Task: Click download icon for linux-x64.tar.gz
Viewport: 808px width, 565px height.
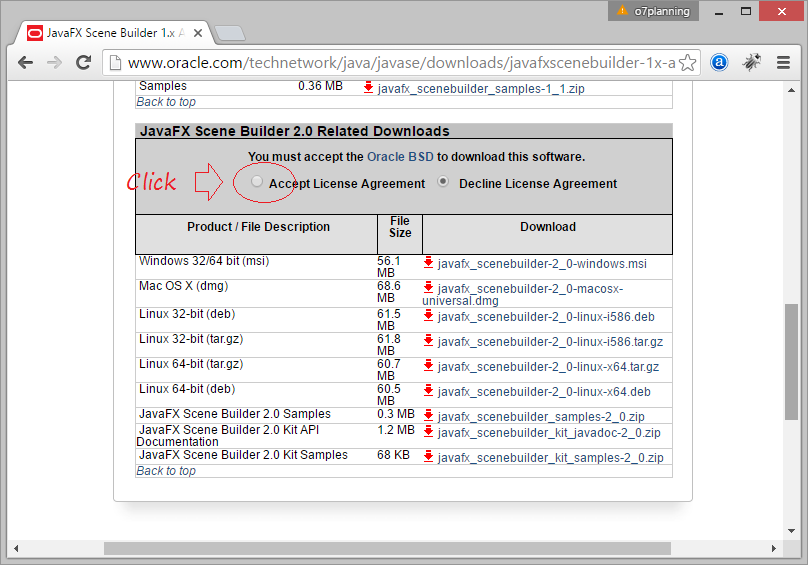Action: pyautogui.click(x=428, y=365)
